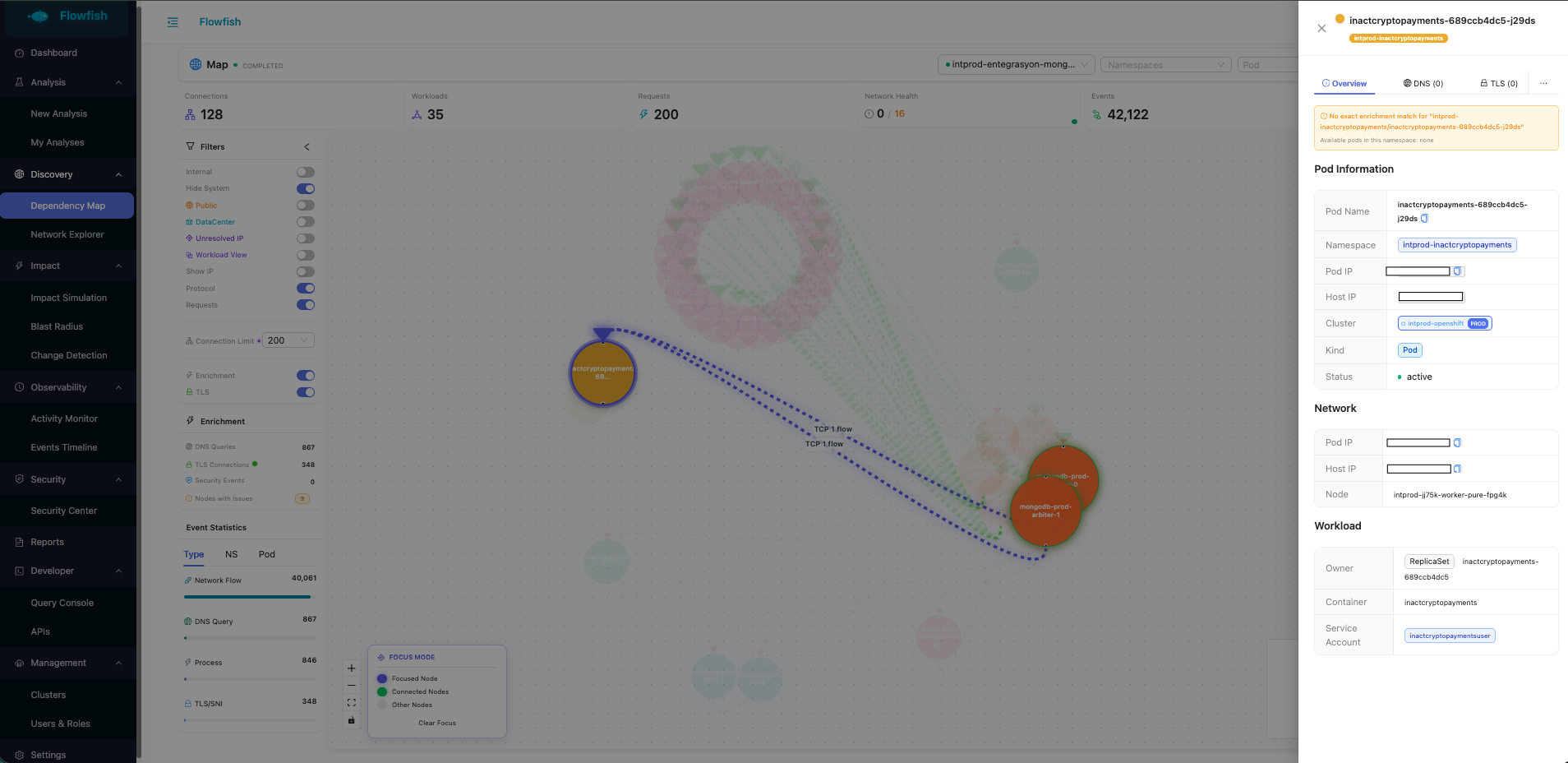Click the Connected Nodes green legend swatch
The width and height of the screenshot is (1568, 763).
point(382,692)
